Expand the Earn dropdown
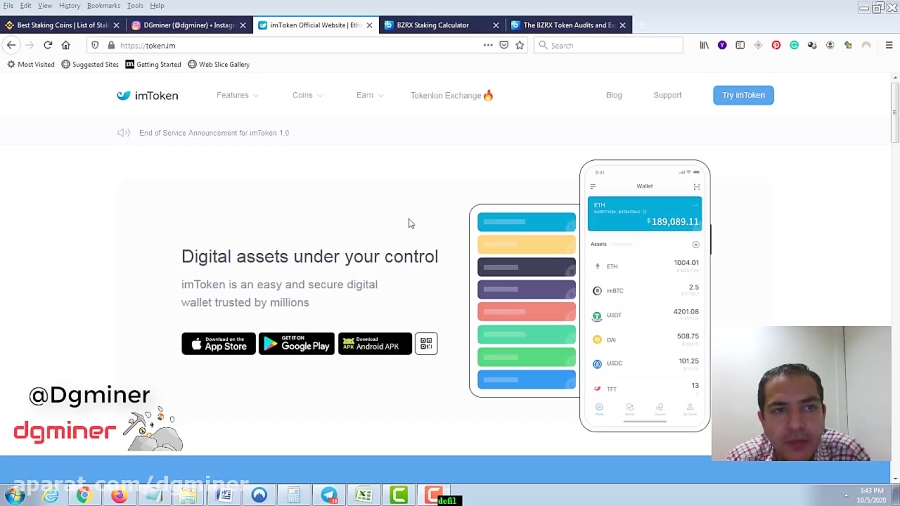 (370, 95)
